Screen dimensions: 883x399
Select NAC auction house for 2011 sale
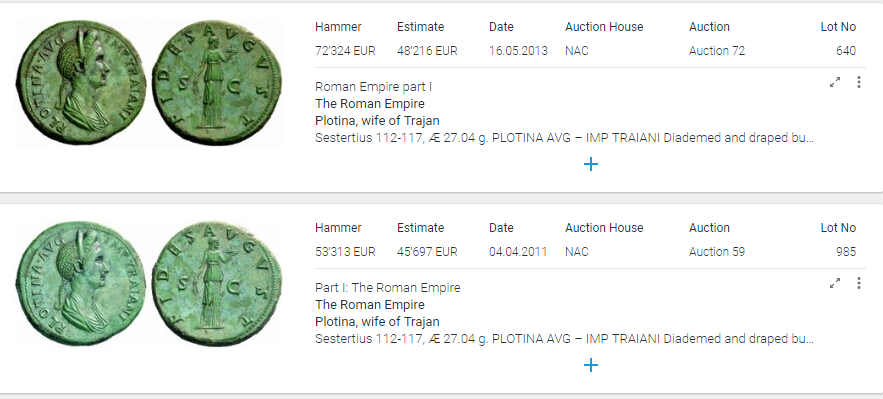[577, 252]
